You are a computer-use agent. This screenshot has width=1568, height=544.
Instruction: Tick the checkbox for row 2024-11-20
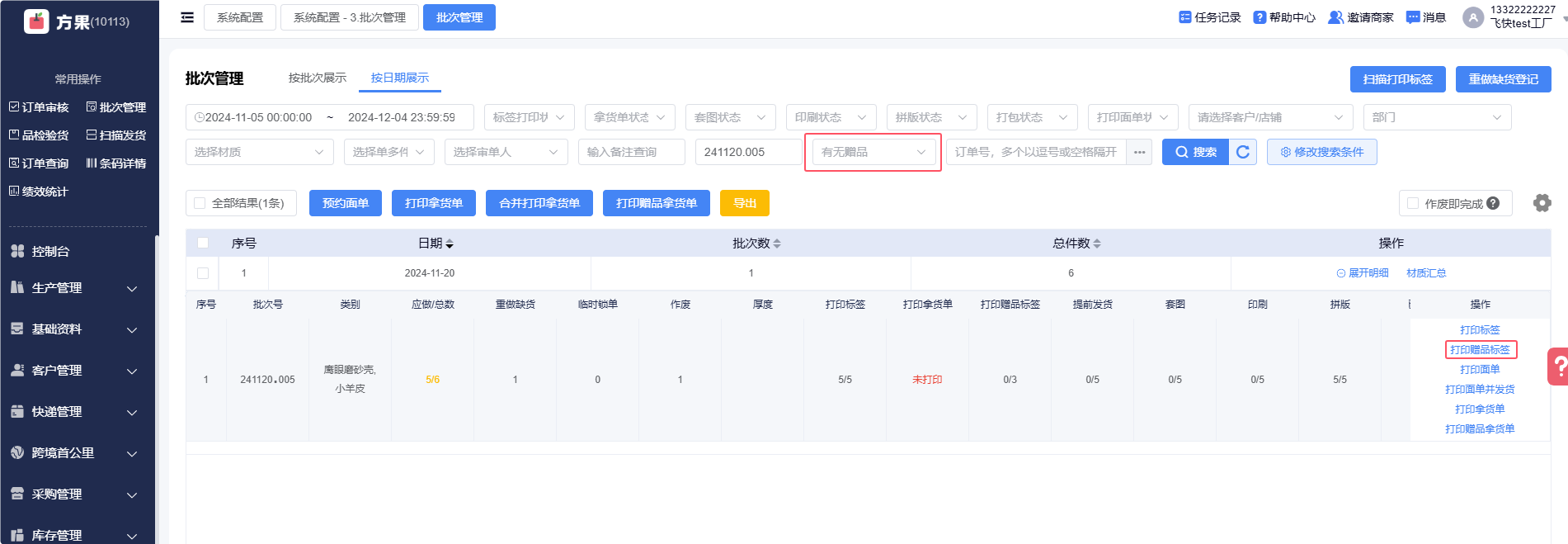point(203,273)
